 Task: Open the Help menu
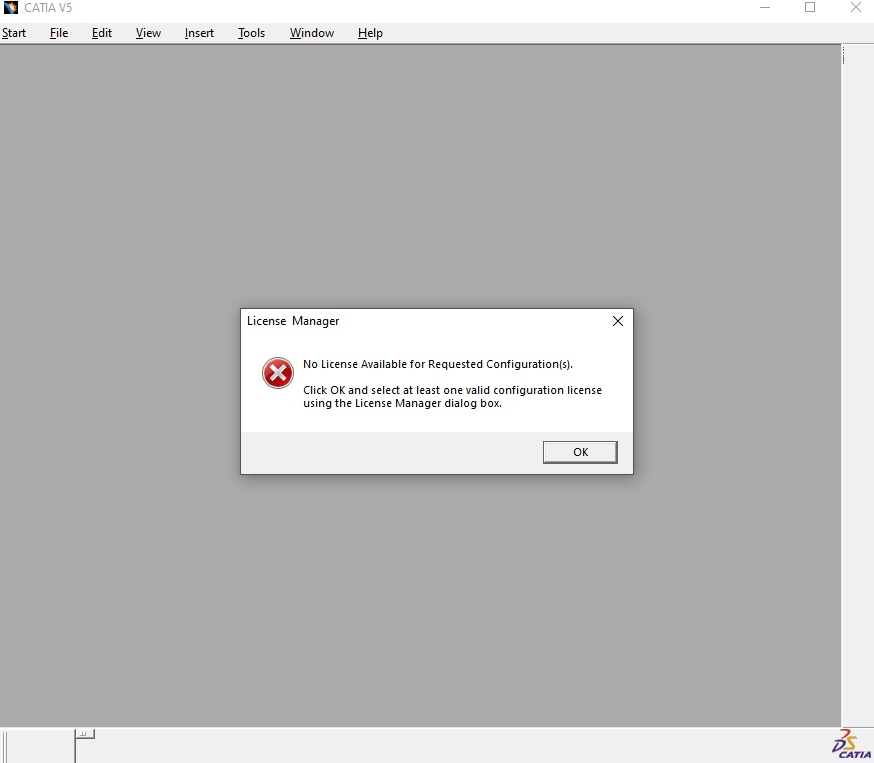coord(370,33)
